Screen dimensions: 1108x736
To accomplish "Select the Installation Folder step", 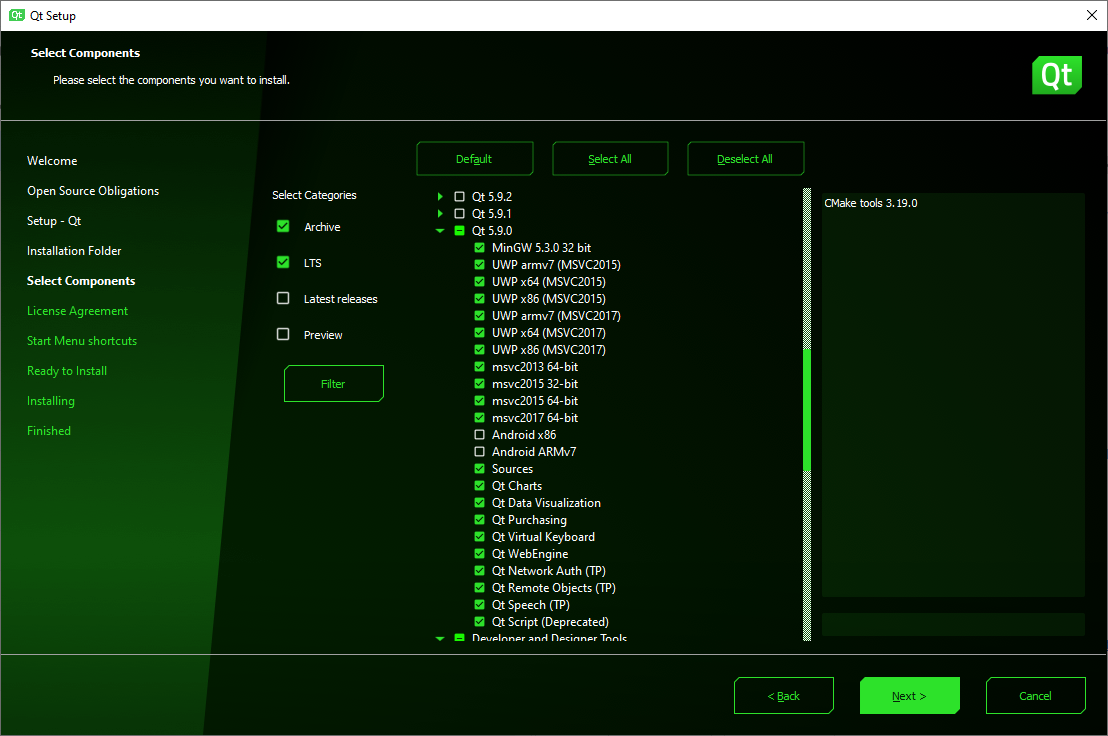I will (x=74, y=251).
